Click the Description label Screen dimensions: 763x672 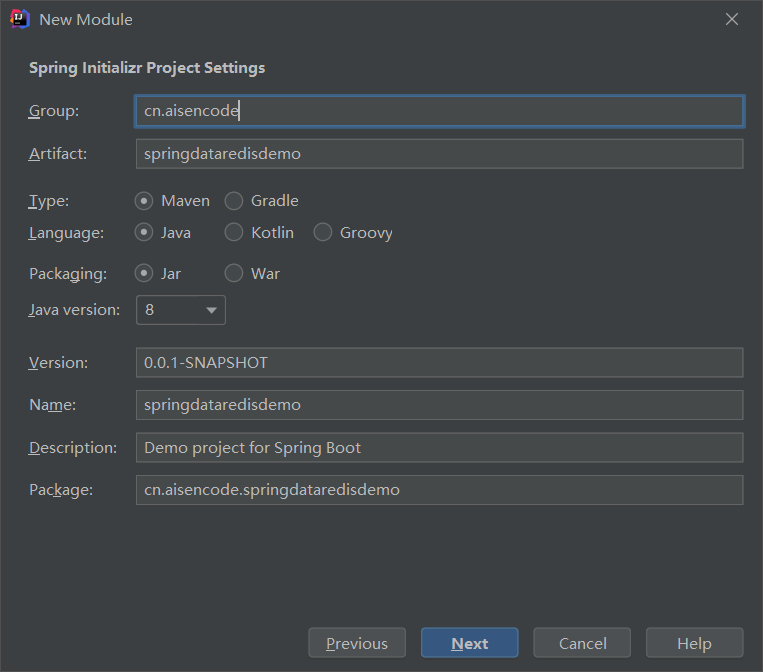click(73, 448)
